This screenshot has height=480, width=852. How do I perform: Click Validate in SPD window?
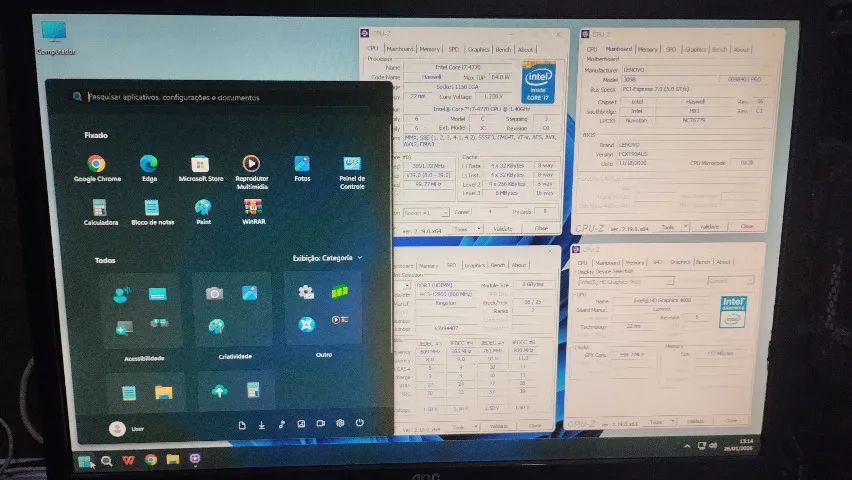point(498,426)
